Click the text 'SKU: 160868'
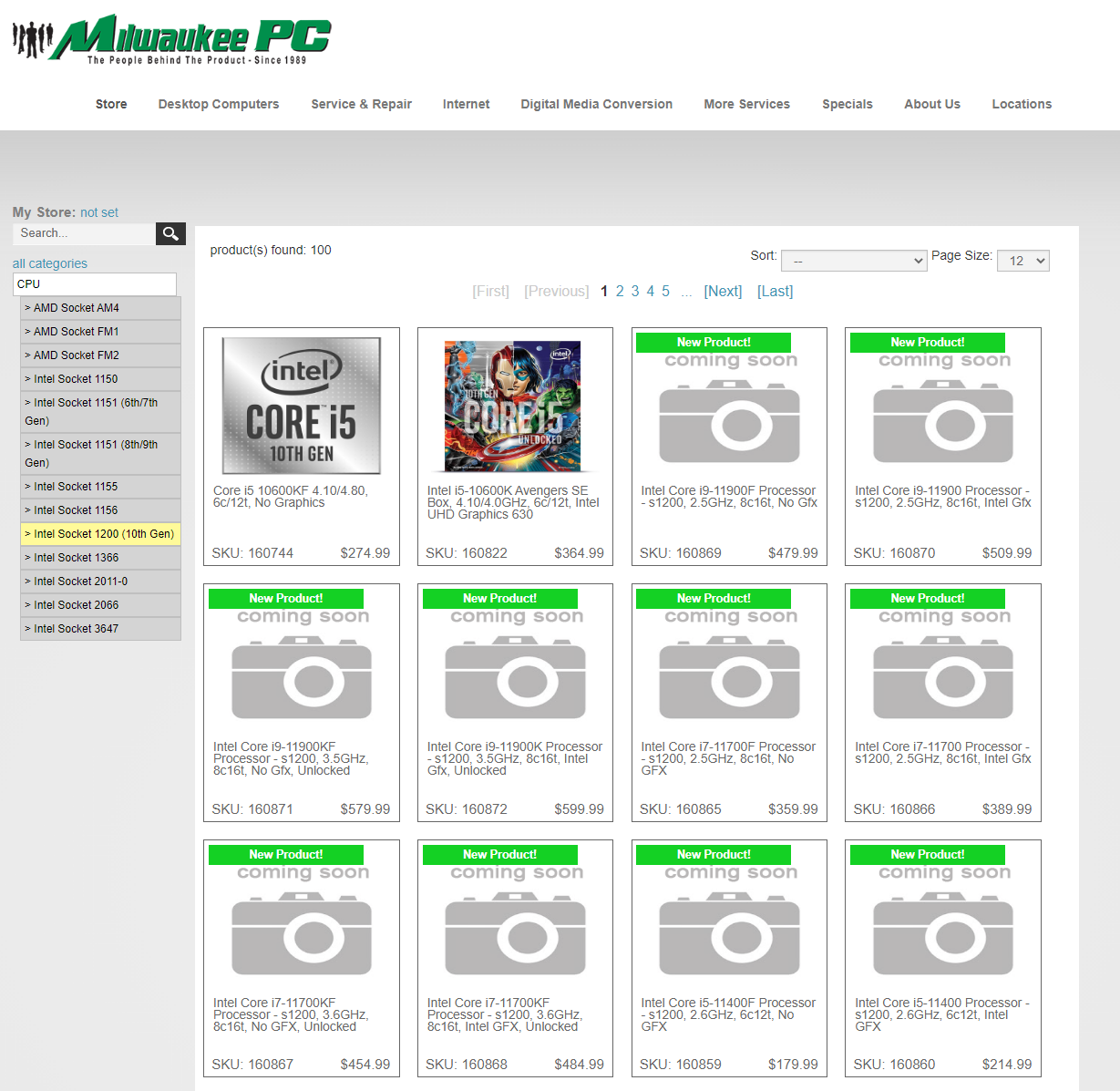This screenshot has width=1120, height=1091. pos(467,1065)
